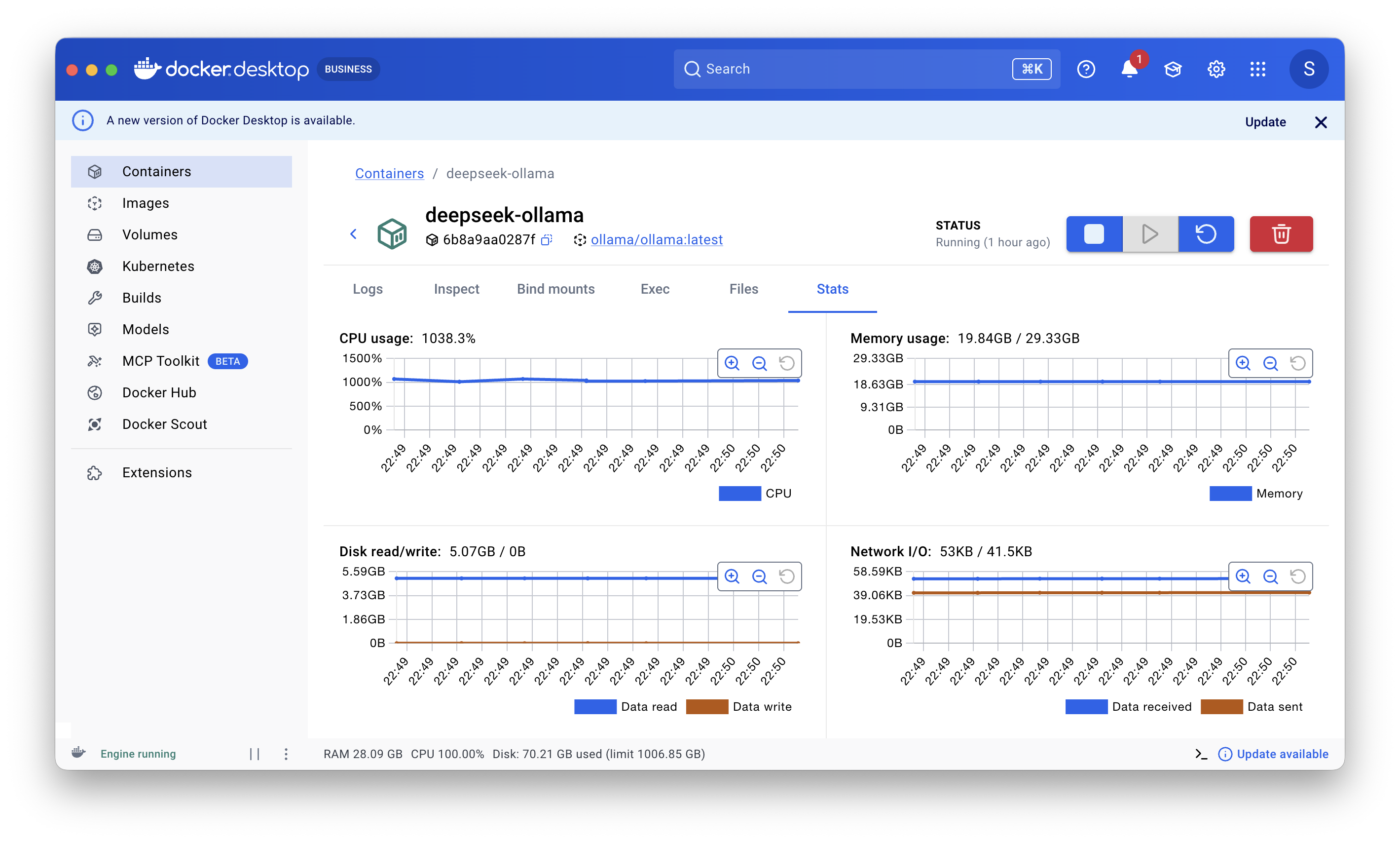Open the apps grid menu

[x=1257, y=69]
